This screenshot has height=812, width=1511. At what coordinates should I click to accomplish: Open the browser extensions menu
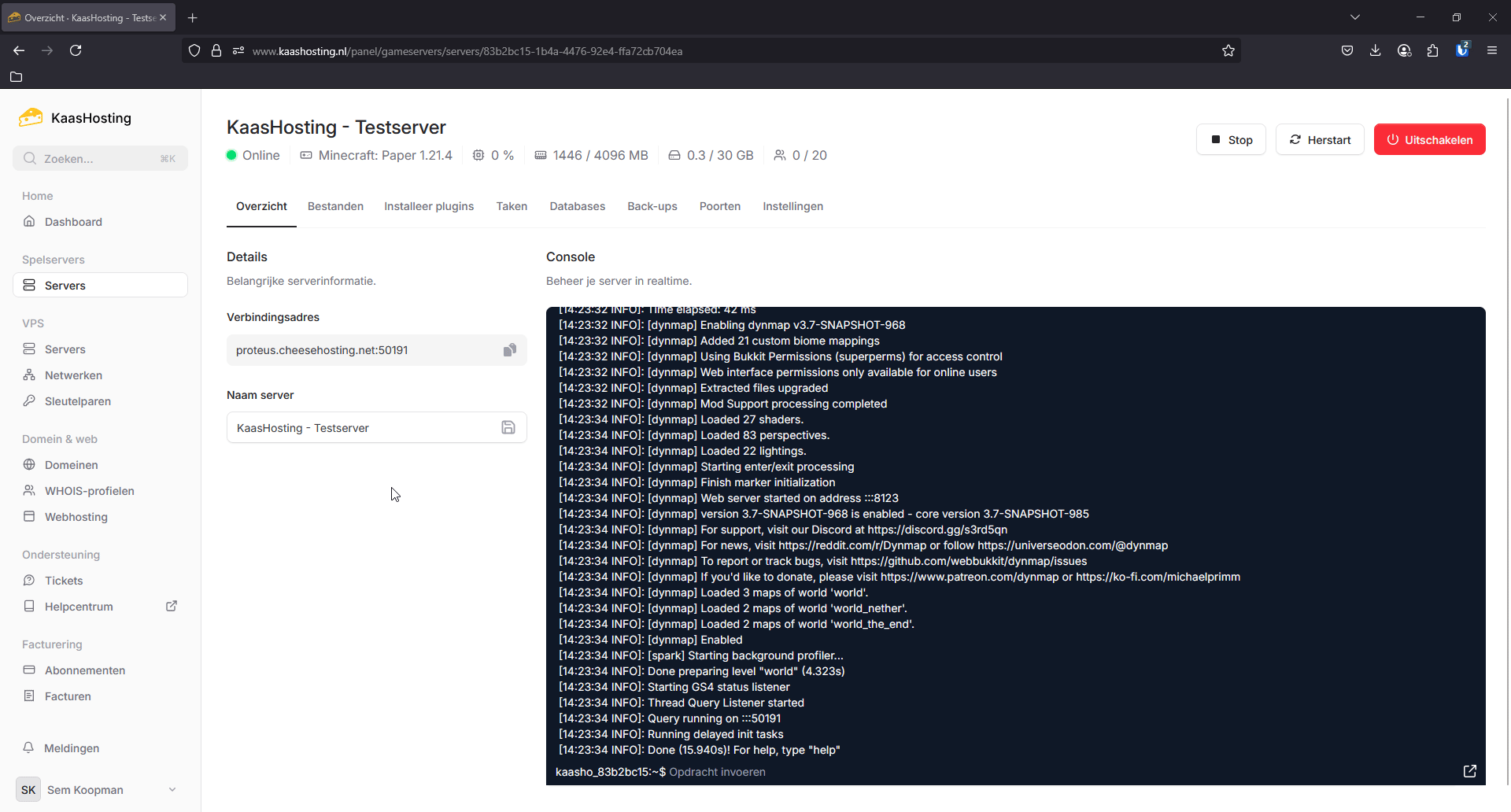[1432, 50]
